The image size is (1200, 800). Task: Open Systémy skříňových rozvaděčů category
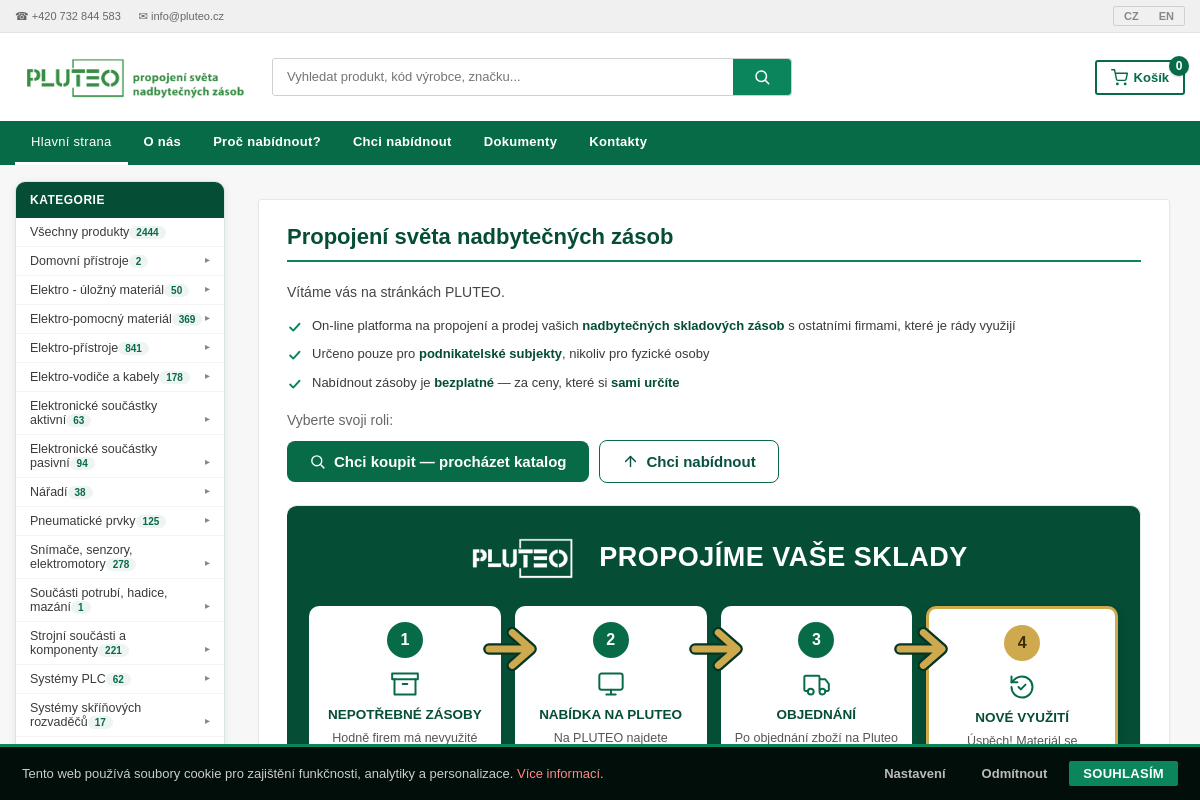120,715
